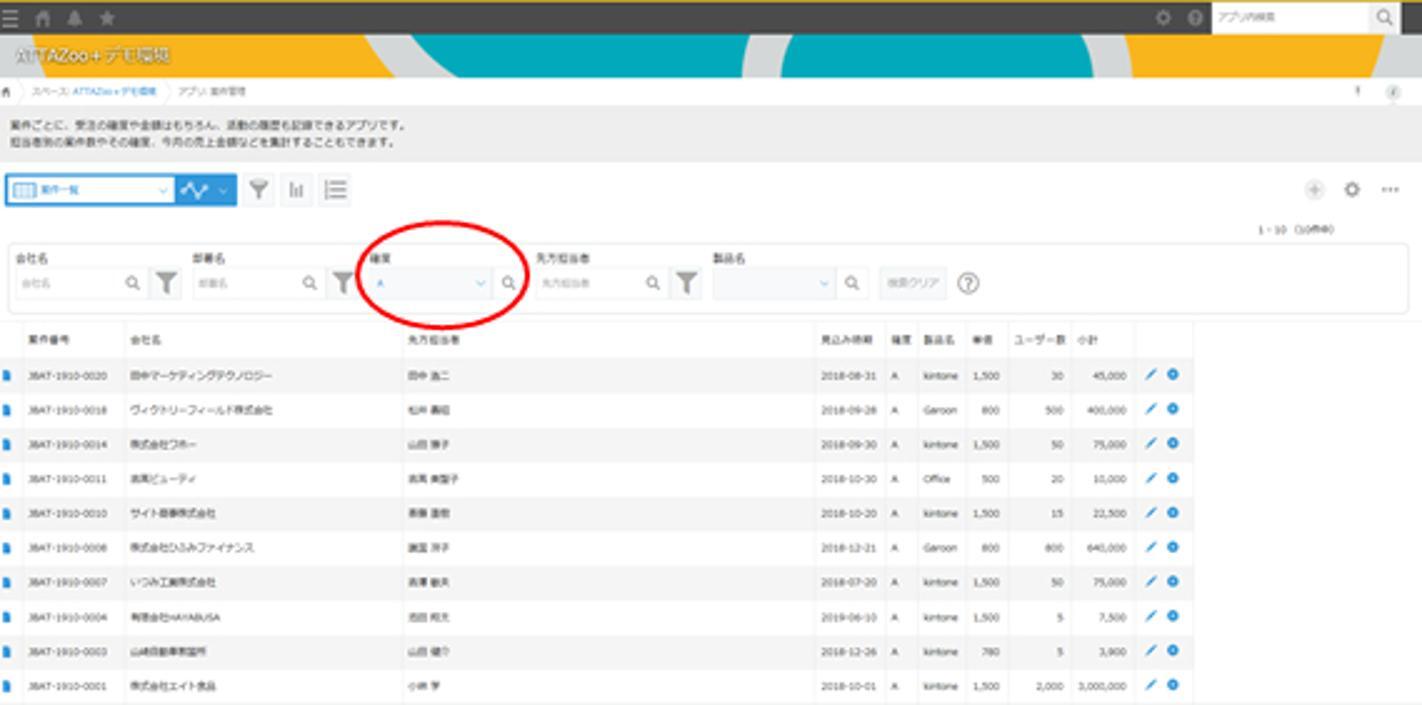Click the funnel button beside '先方担当者' search
The height and width of the screenshot is (705, 1422).
[x=686, y=283]
